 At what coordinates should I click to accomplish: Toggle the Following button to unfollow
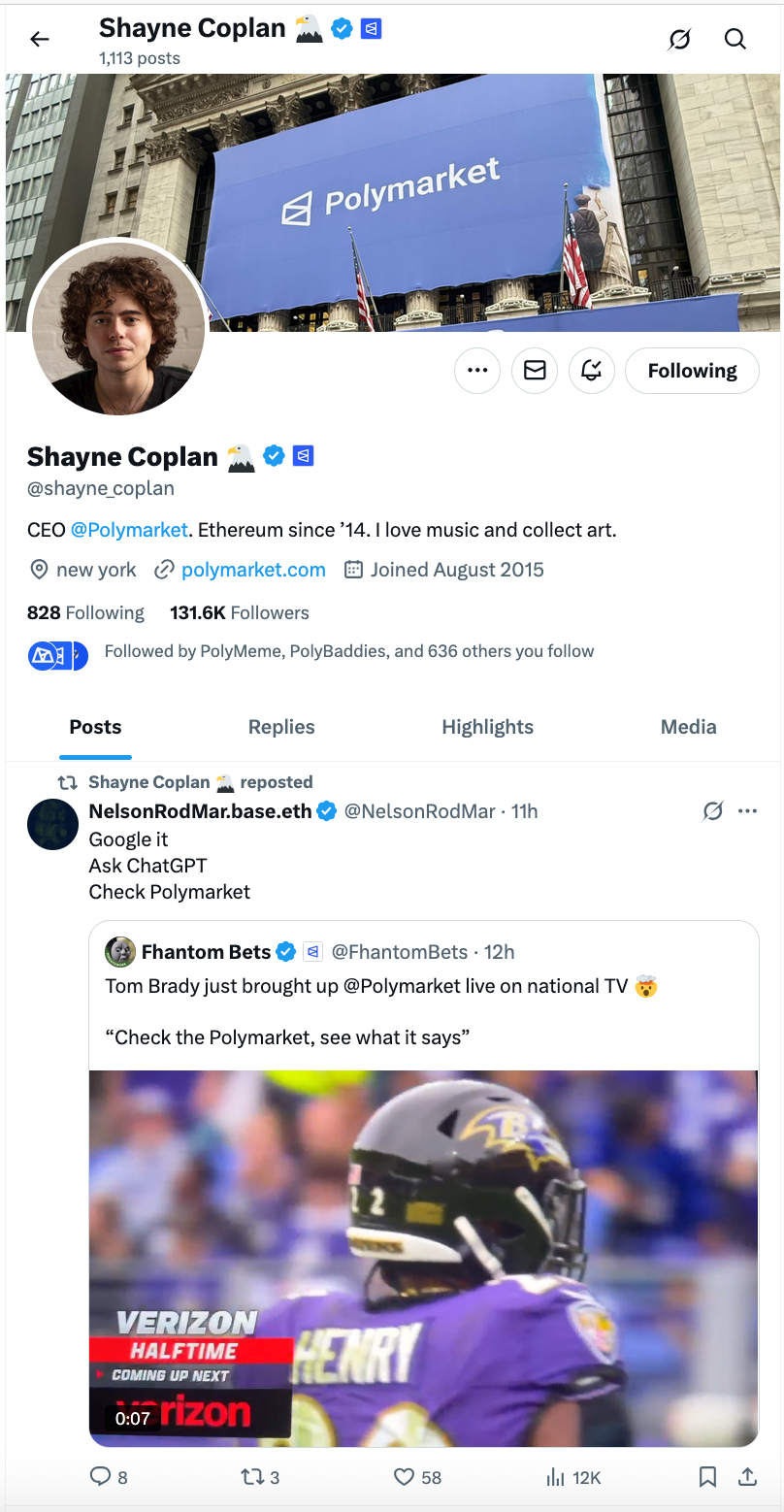point(692,370)
